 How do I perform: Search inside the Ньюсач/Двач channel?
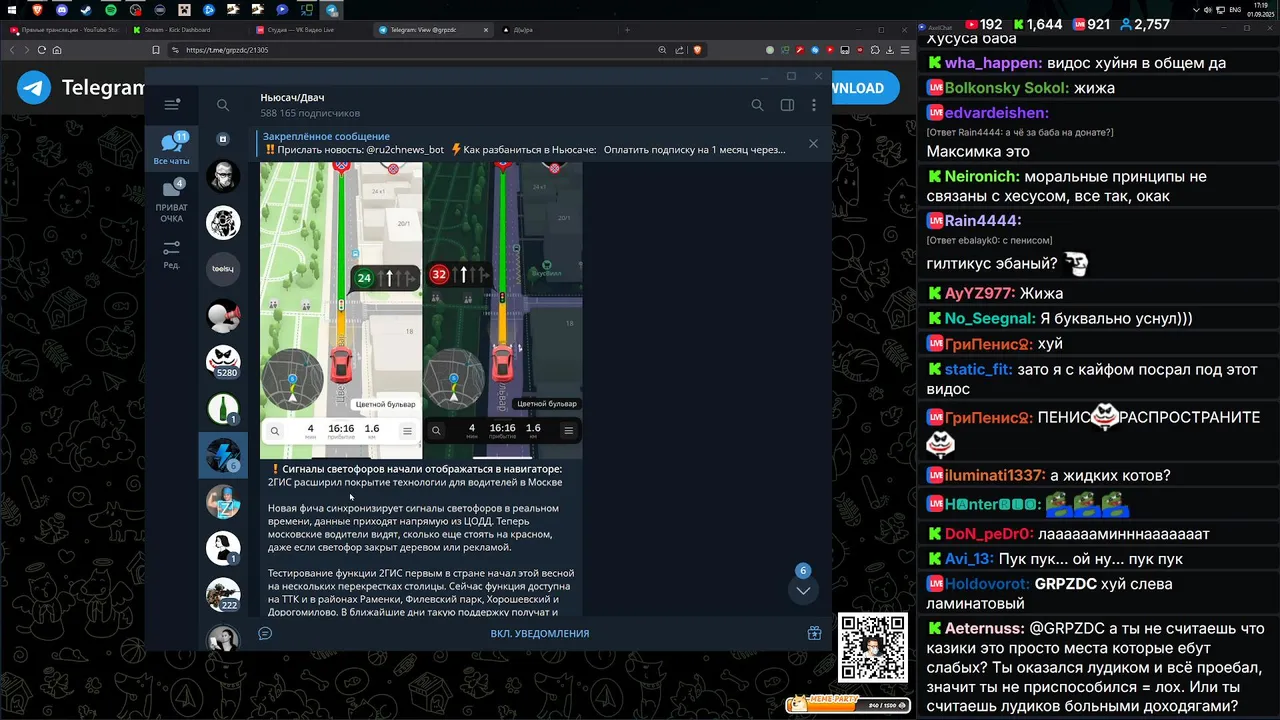[757, 105]
